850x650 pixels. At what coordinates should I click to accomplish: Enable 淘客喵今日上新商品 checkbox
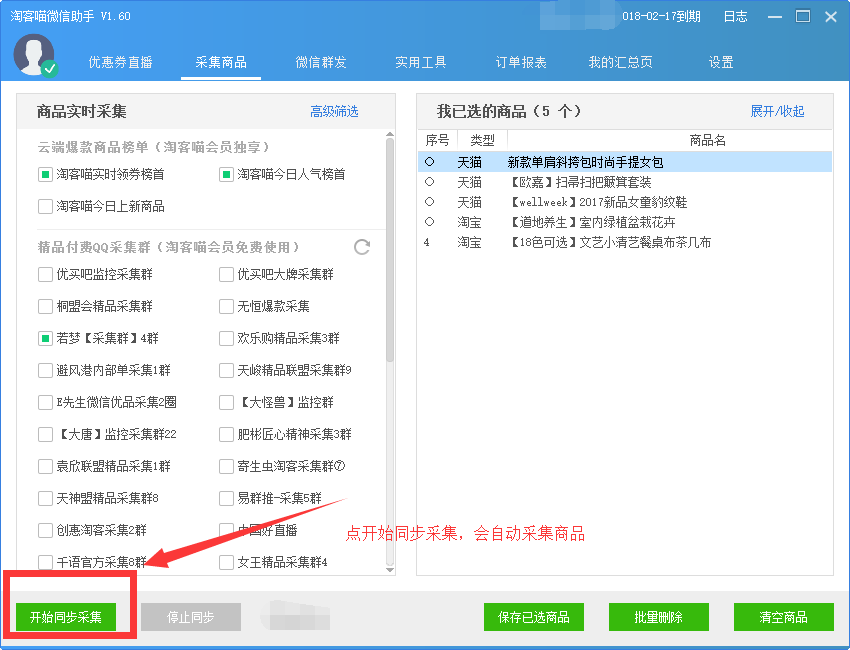click(x=45, y=207)
